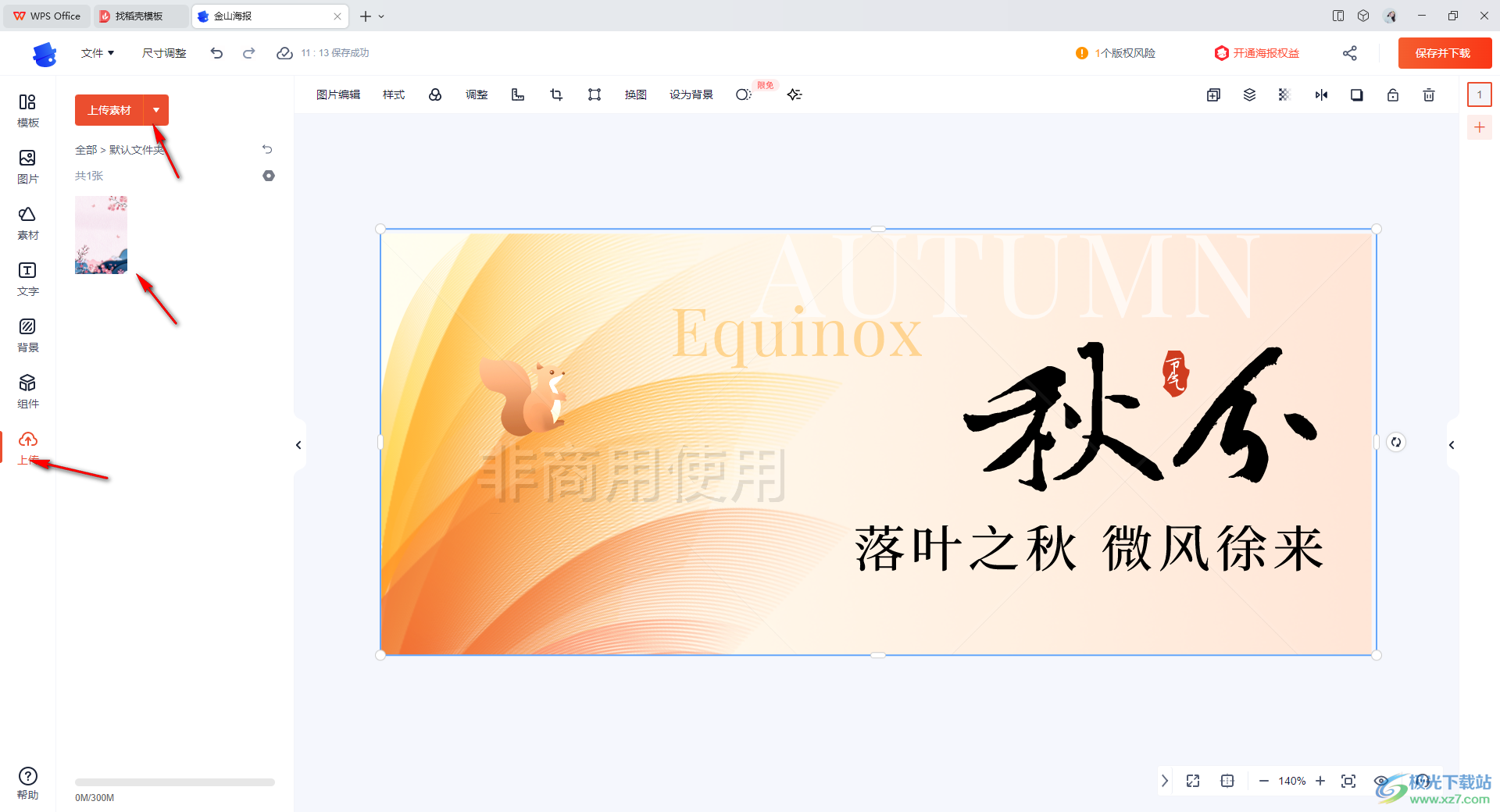1500x812 pixels.
Task: Select page 1 thumbnail
Action: pos(1480,94)
